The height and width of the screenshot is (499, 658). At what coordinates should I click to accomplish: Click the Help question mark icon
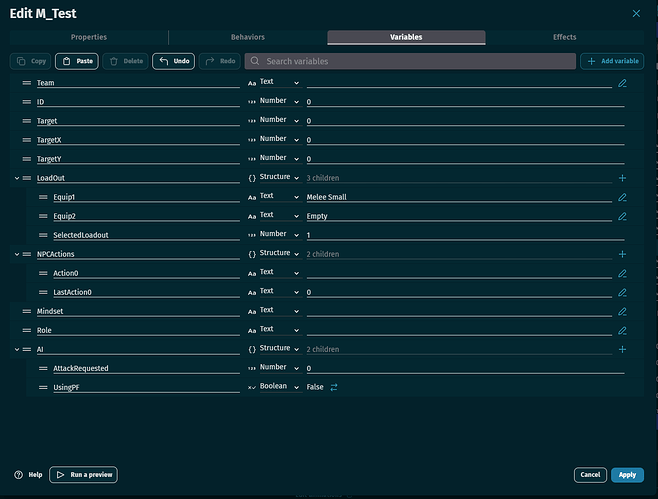(18, 475)
